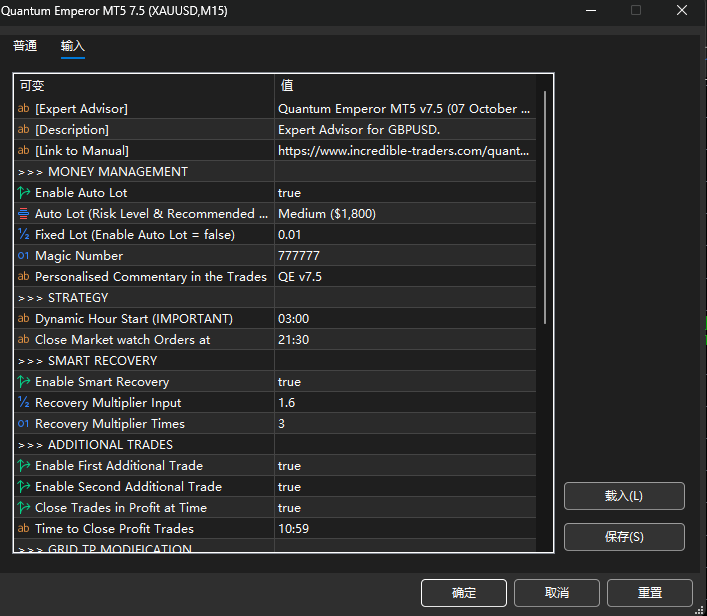Click the '>>> STRATEGY' section row
The image size is (707, 616).
tap(275, 298)
